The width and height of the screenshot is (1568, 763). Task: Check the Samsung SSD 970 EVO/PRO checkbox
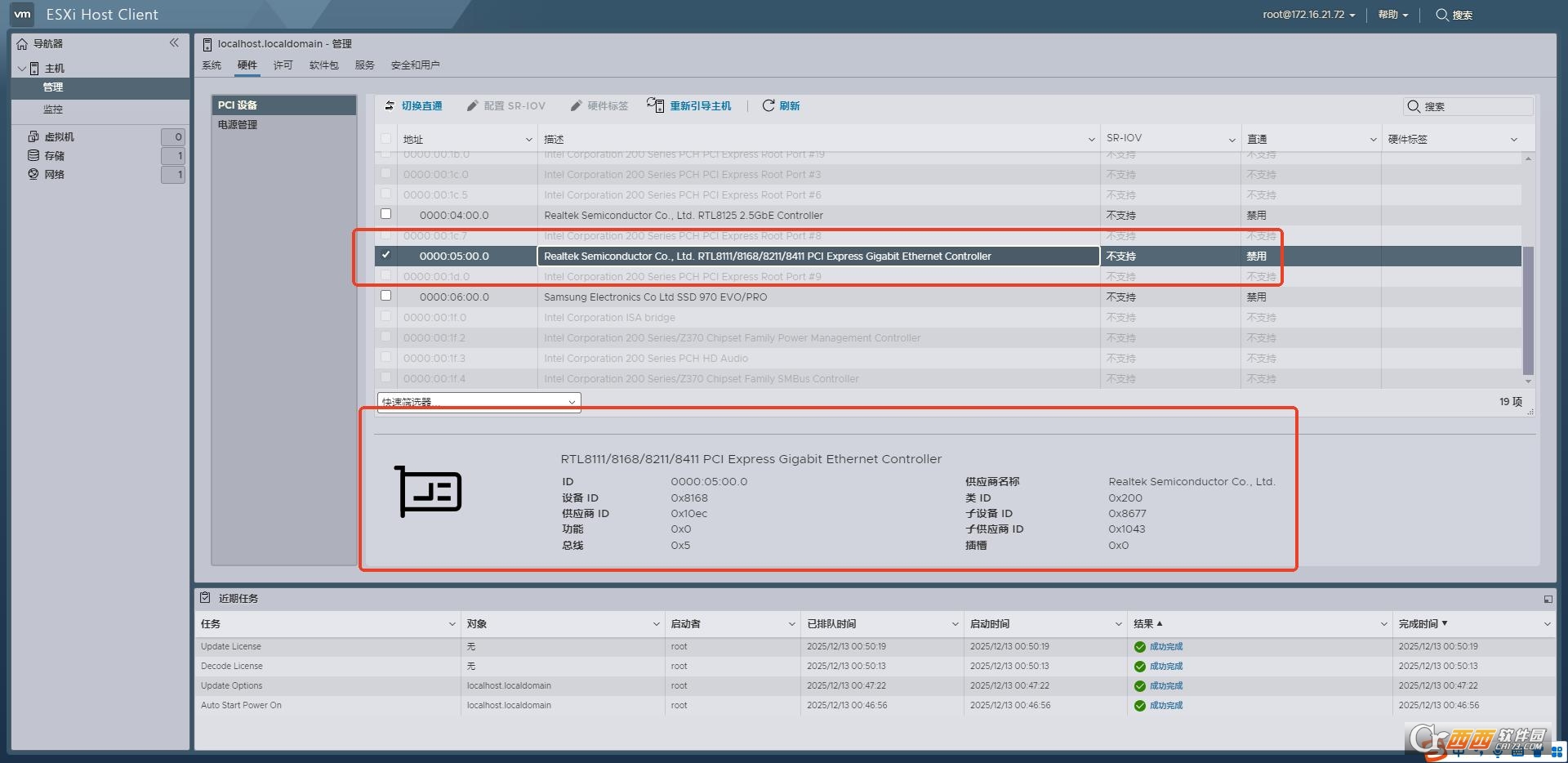click(x=386, y=296)
